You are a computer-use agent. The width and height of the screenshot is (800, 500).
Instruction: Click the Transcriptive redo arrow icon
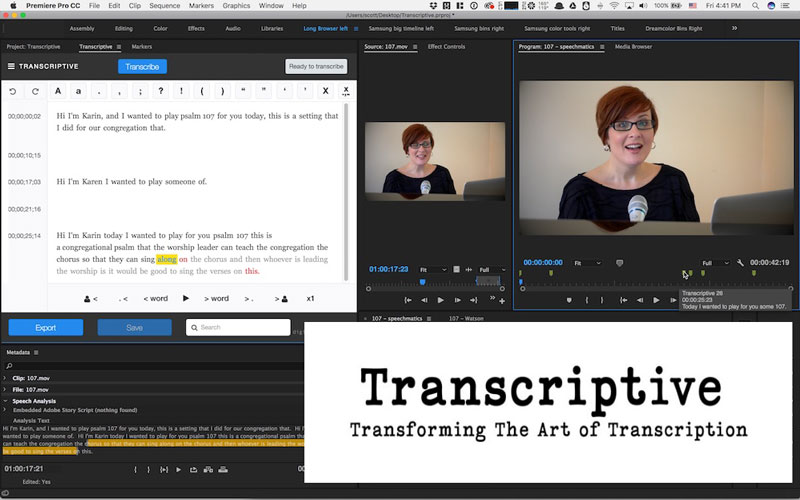35,91
